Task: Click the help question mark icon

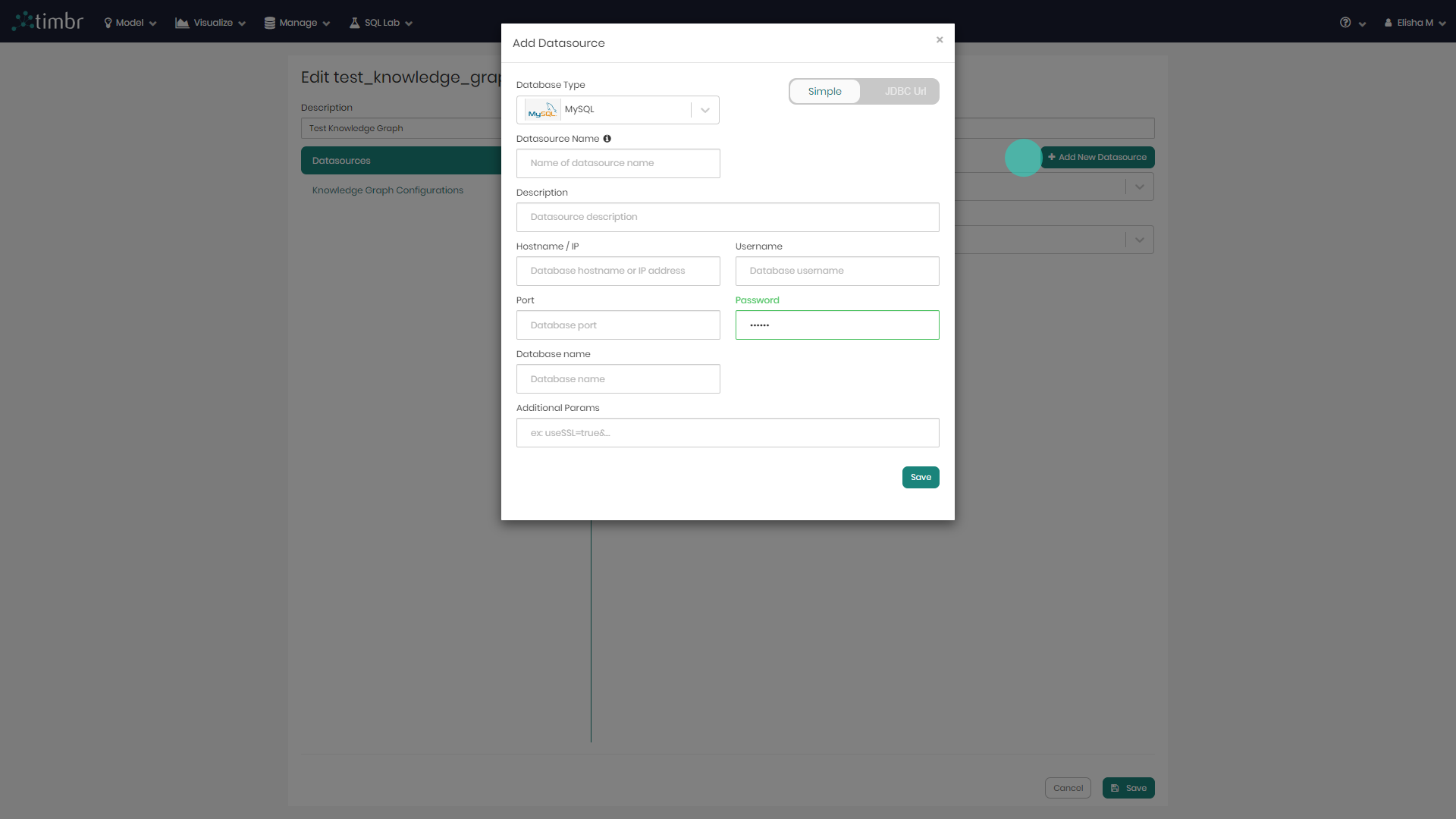Action: point(1345,23)
